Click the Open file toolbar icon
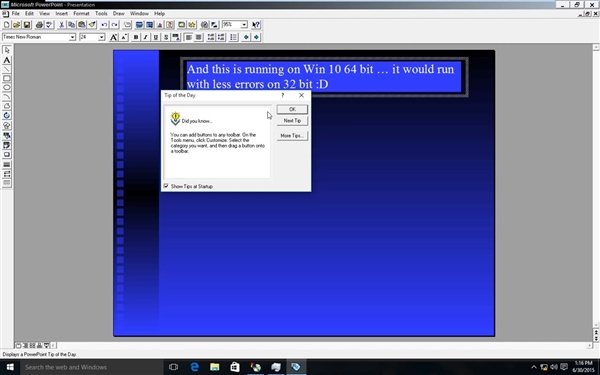600x375 pixels. tap(16, 25)
